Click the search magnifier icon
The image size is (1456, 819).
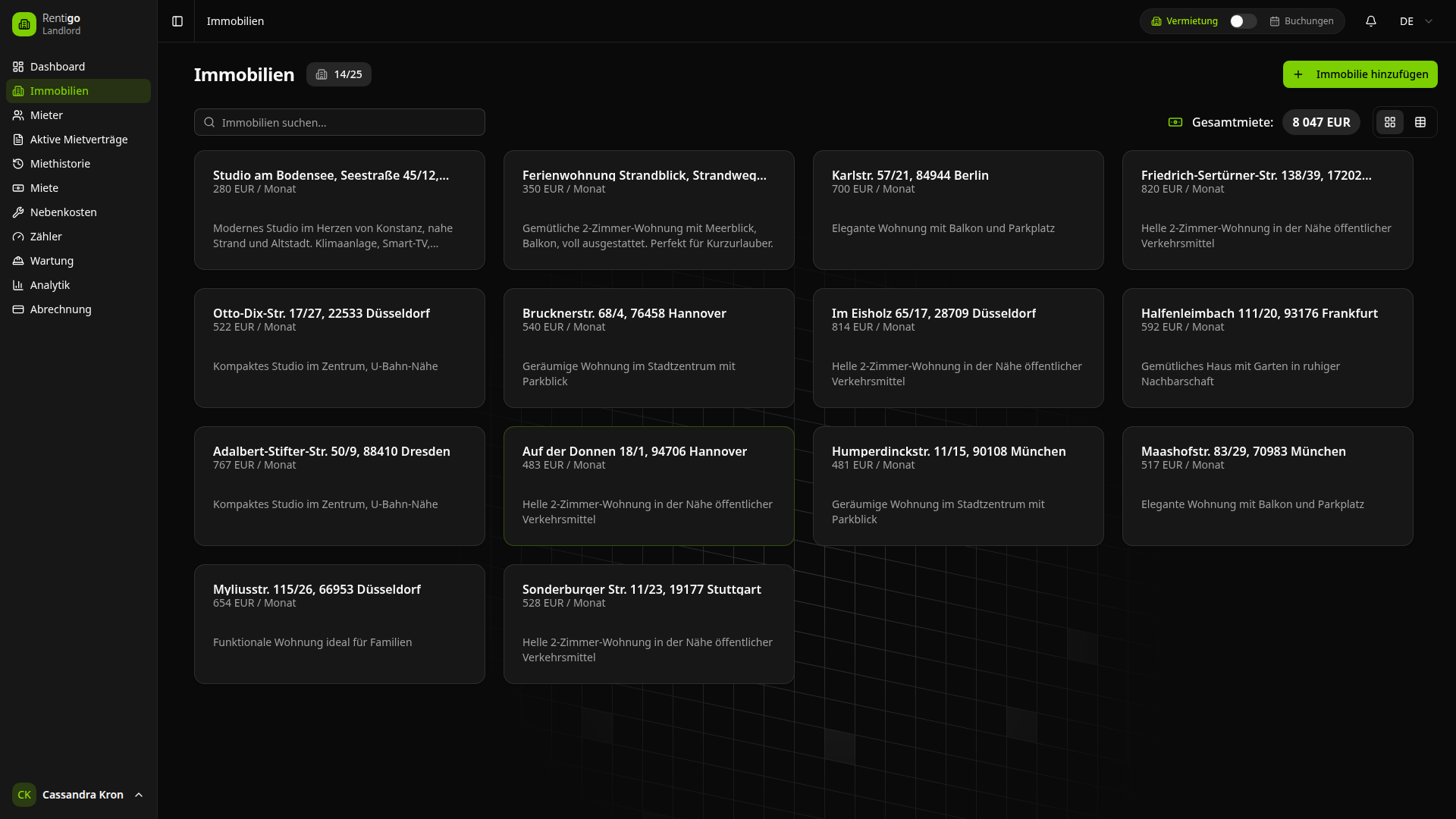(x=209, y=122)
